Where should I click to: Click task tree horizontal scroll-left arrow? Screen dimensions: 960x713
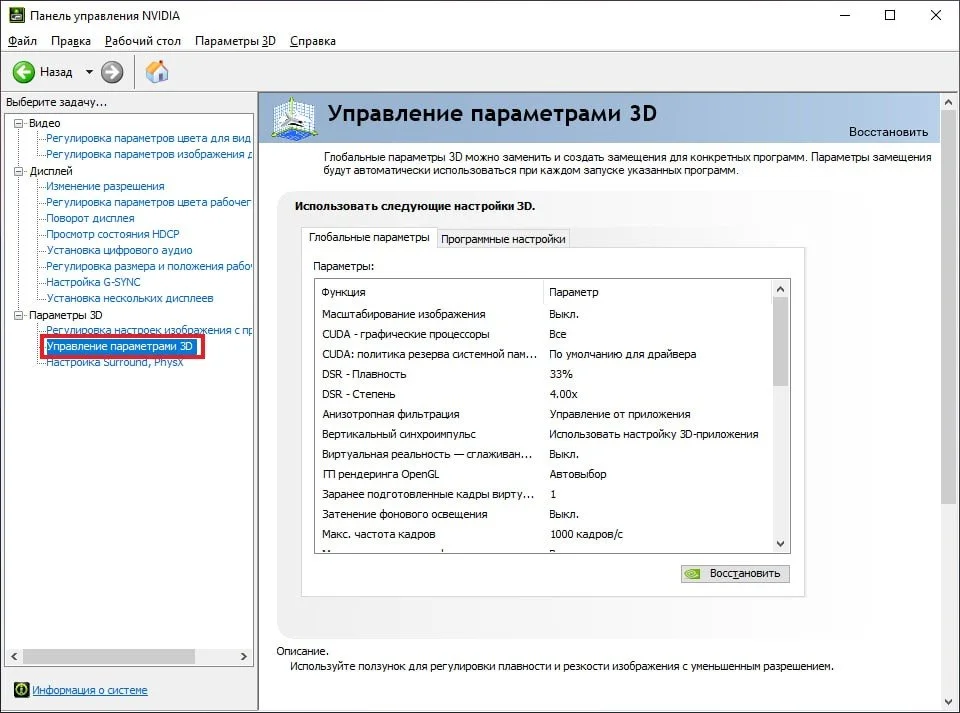[x=14, y=656]
